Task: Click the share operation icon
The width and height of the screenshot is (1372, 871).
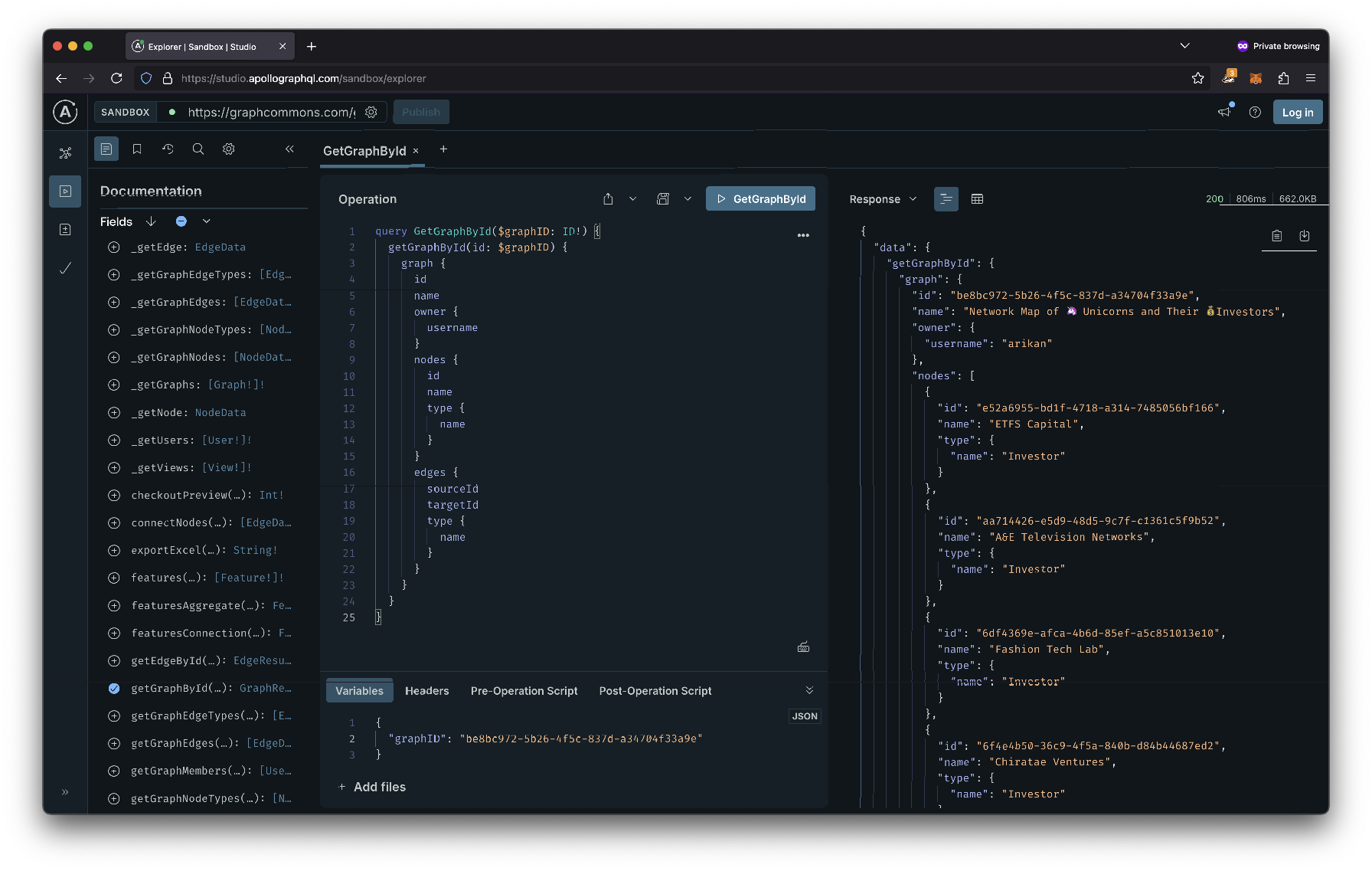Action: tap(608, 199)
